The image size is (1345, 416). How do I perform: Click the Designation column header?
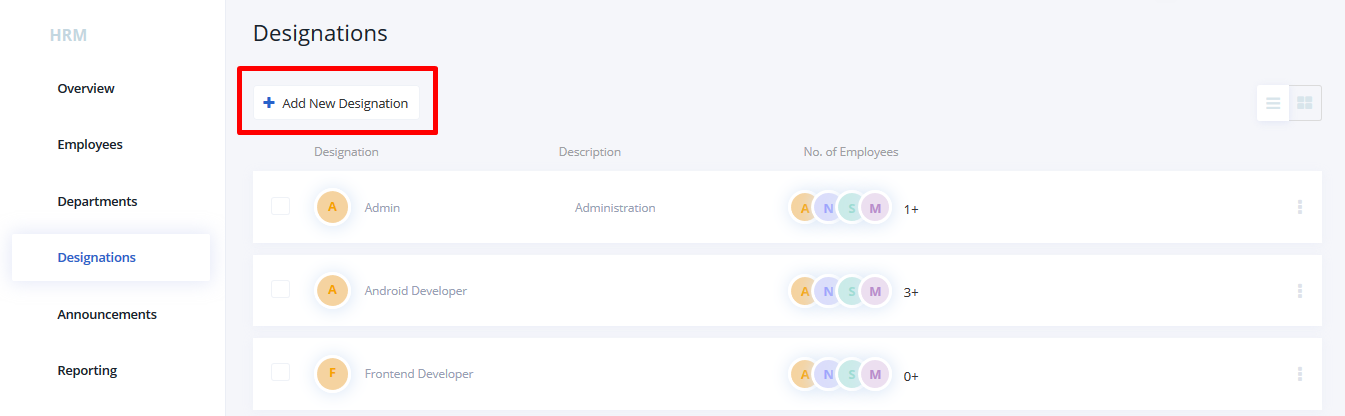346,152
